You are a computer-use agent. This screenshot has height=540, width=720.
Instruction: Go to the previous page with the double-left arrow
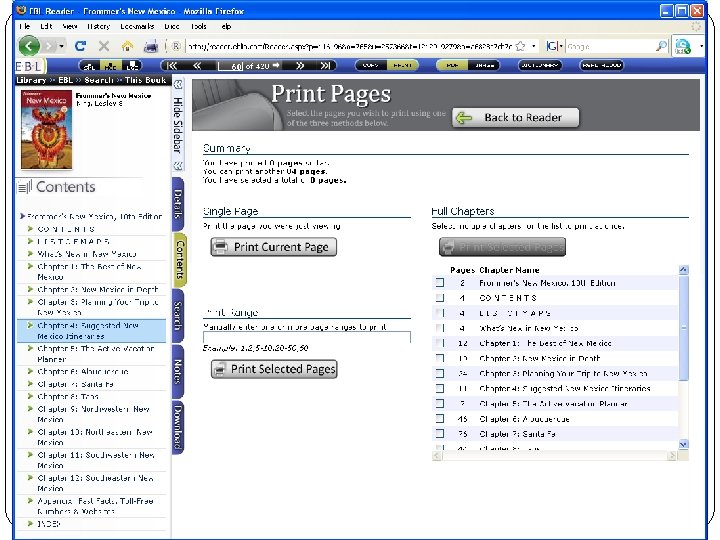point(197,66)
